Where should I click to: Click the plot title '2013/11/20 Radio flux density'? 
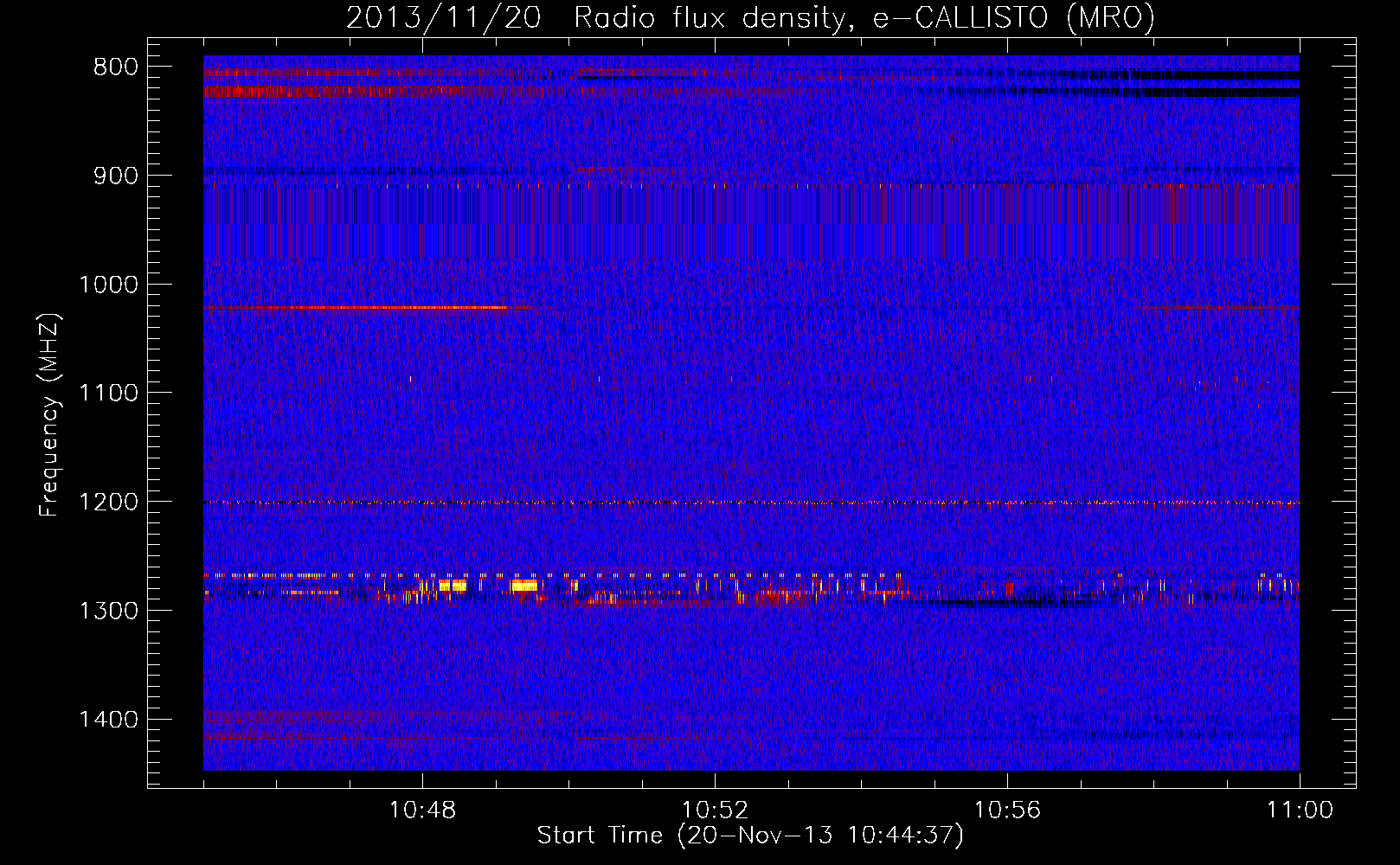click(x=595, y=17)
